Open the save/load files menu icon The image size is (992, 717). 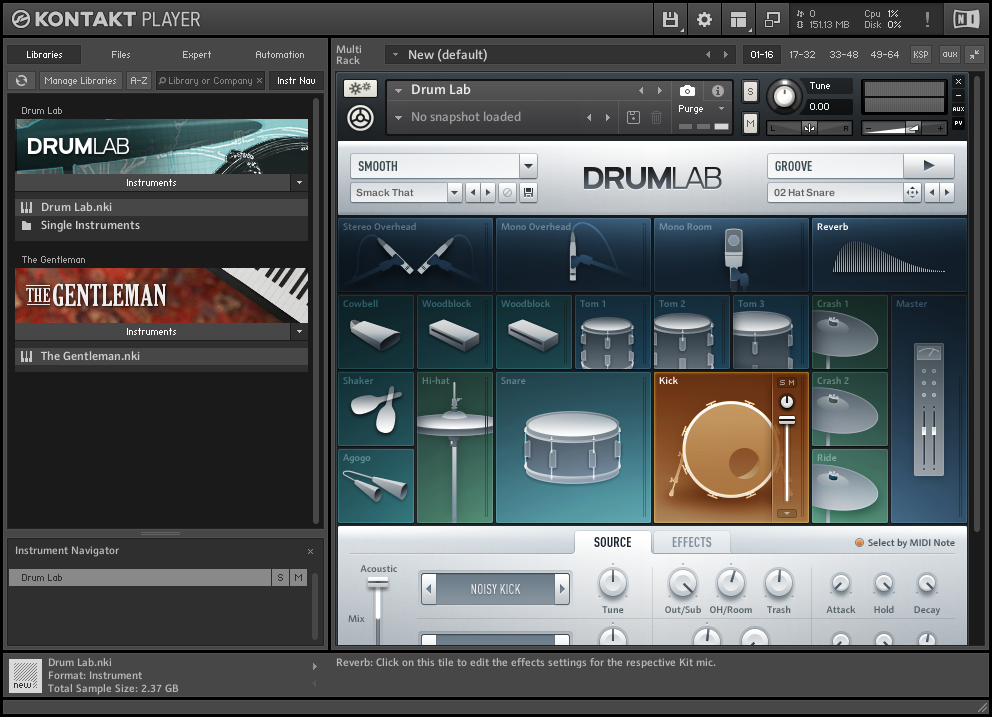tap(670, 20)
